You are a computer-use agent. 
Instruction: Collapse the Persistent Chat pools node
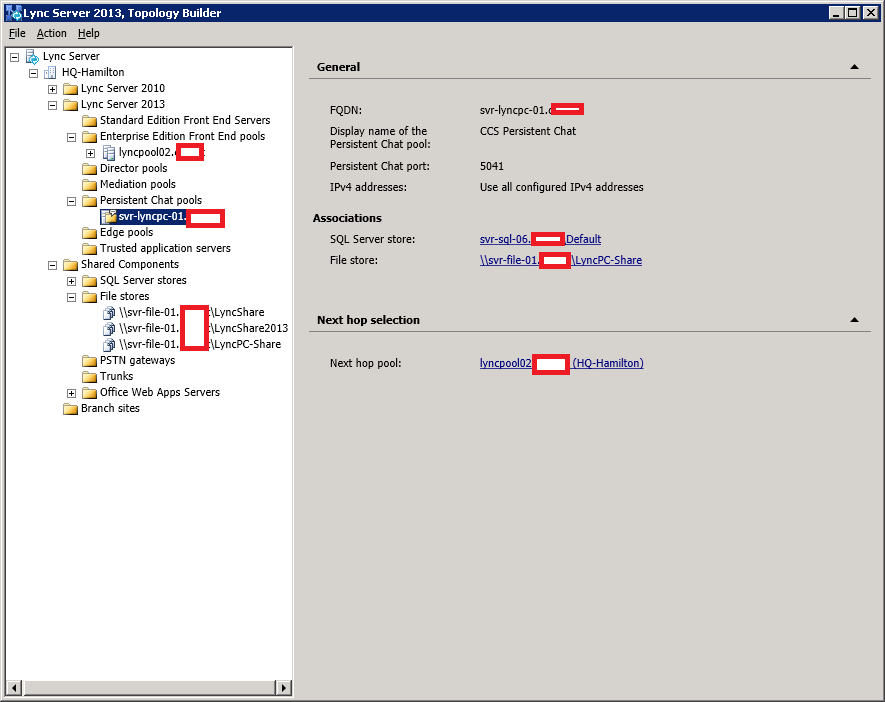pos(71,201)
